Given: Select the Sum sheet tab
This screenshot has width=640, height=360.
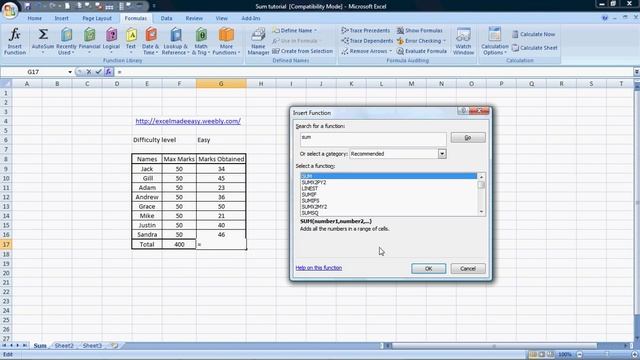Looking at the screenshot, I should point(40,346).
